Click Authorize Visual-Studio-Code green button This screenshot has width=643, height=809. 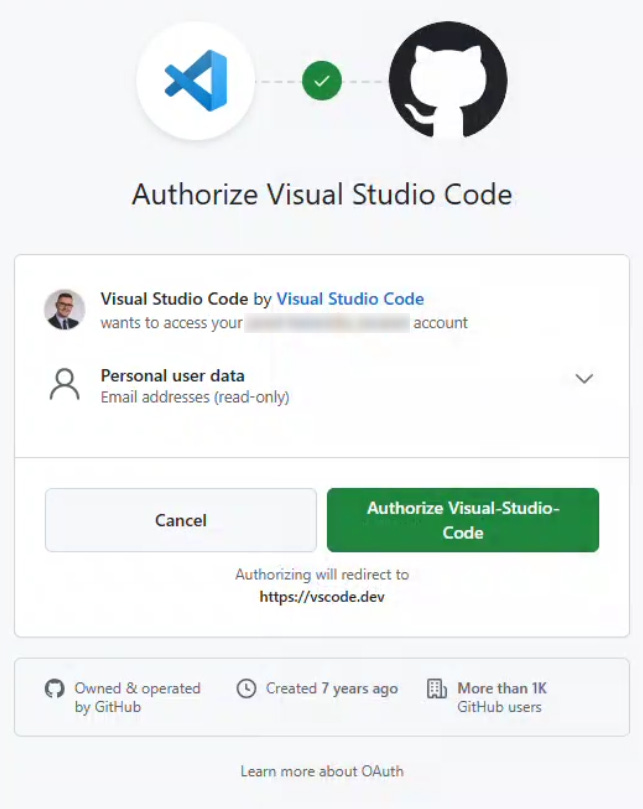click(x=463, y=520)
